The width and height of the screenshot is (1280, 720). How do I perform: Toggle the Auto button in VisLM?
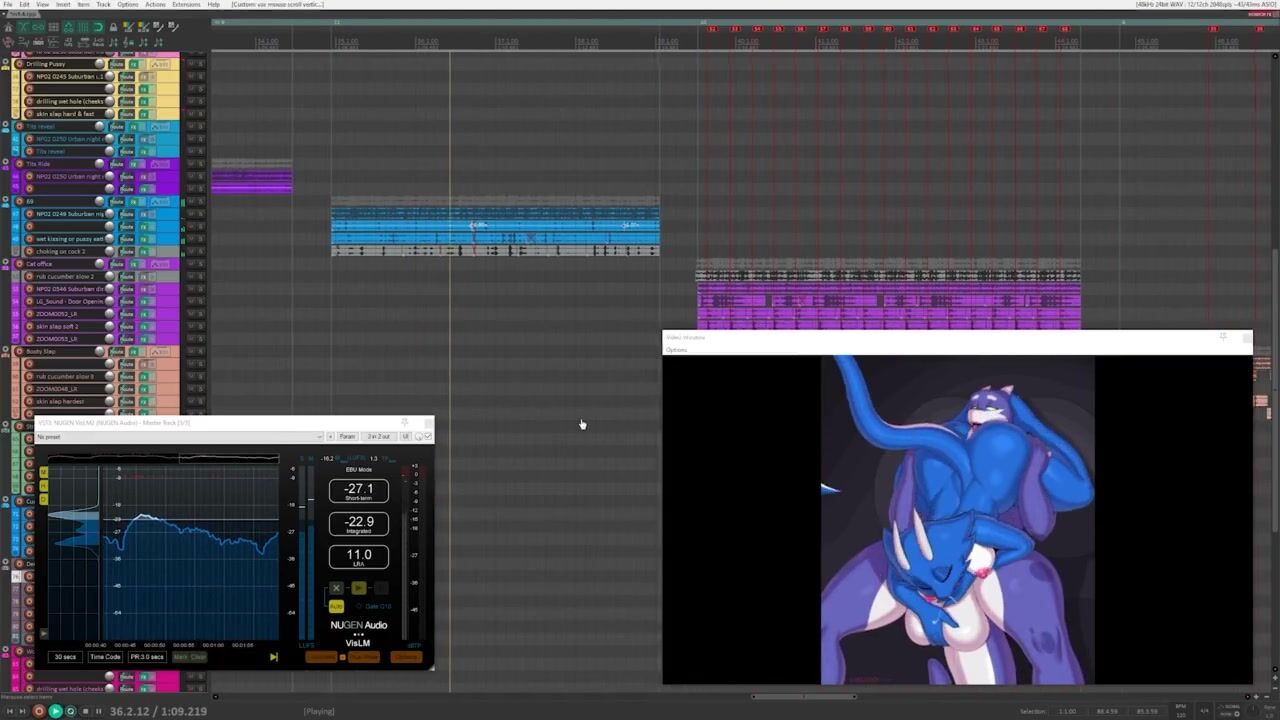pos(336,606)
